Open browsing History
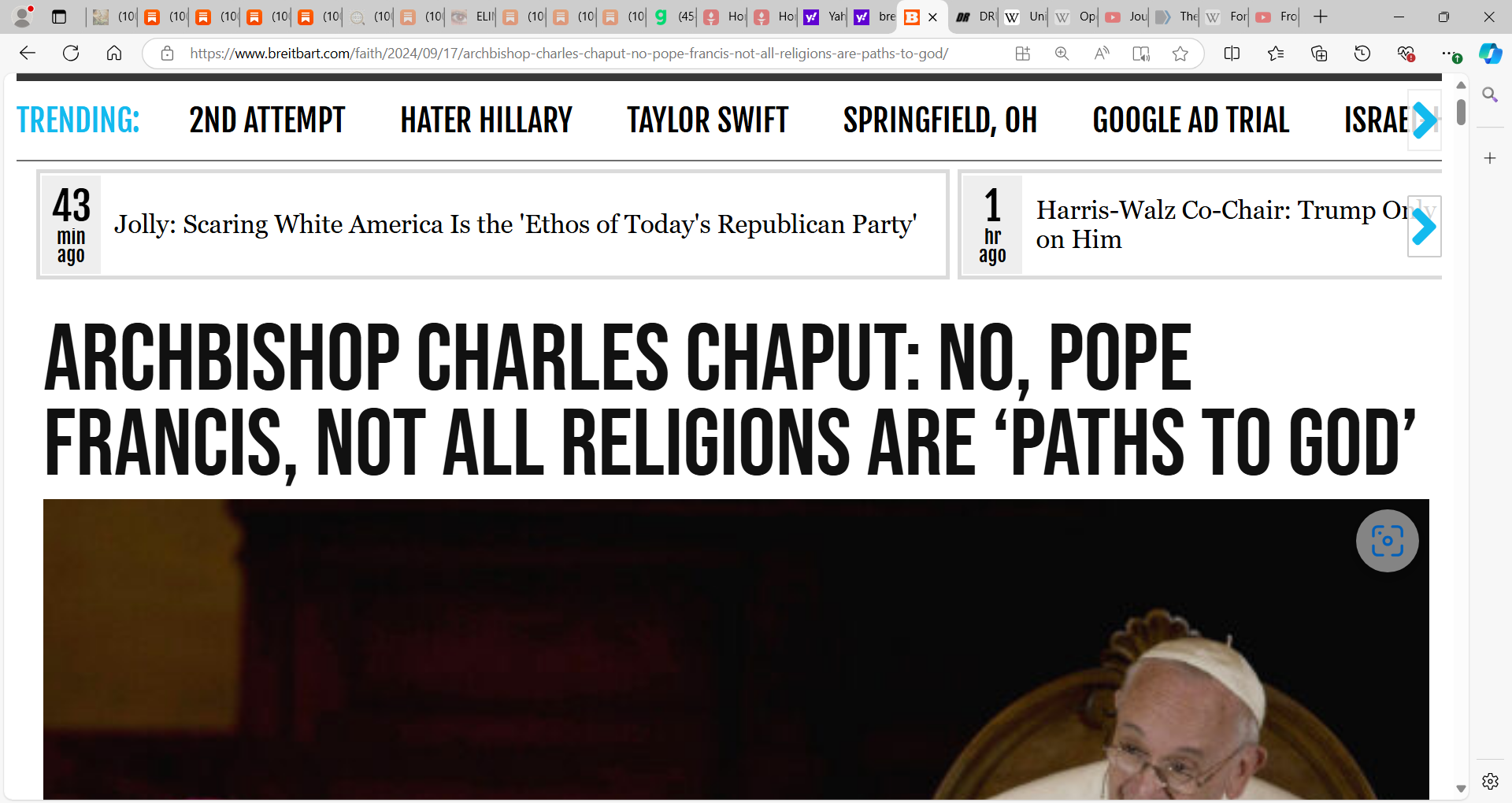The height and width of the screenshot is (803, 1512). click(x=1362, y=54)
